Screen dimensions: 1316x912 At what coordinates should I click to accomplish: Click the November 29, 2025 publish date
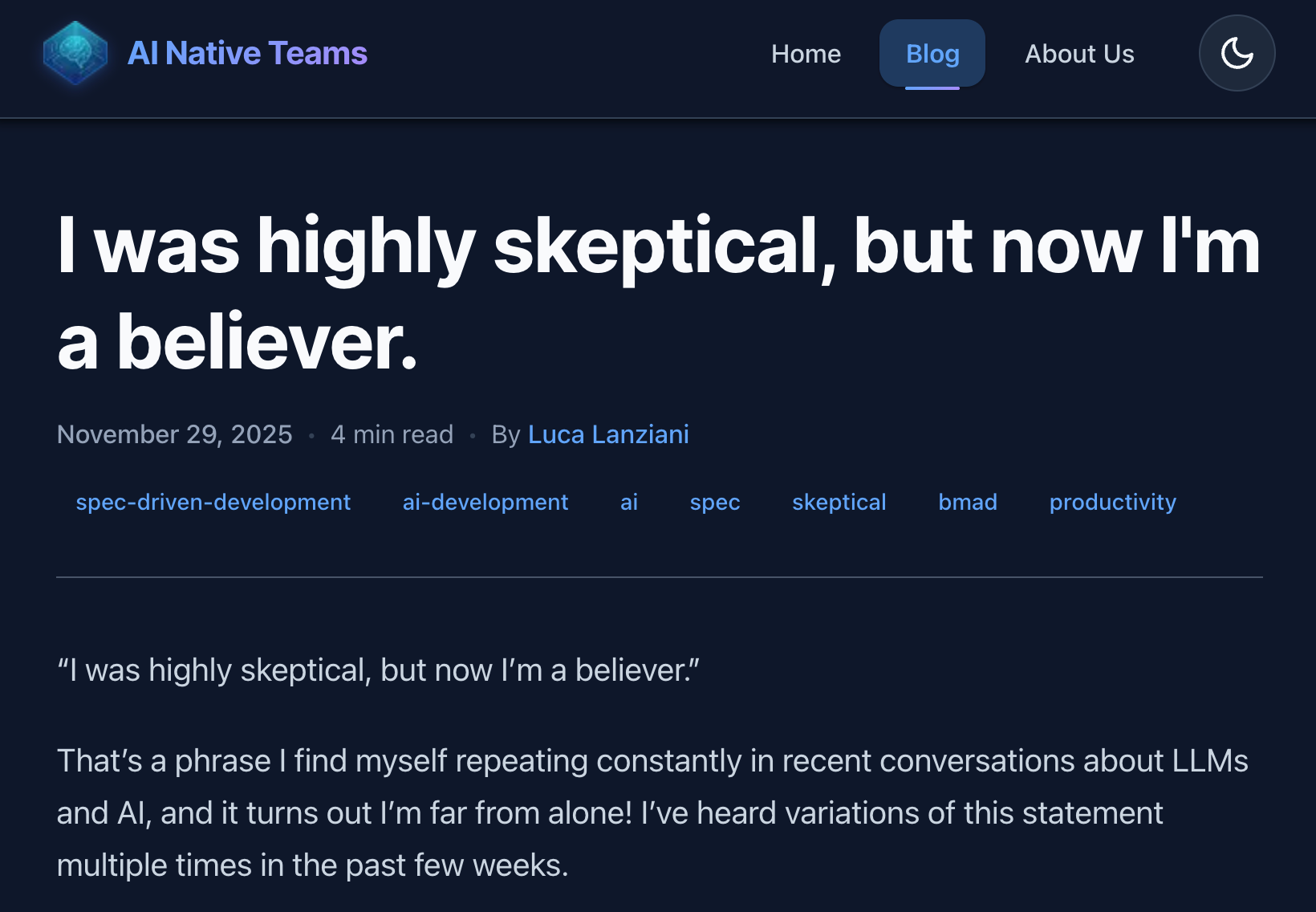point(175,434)
